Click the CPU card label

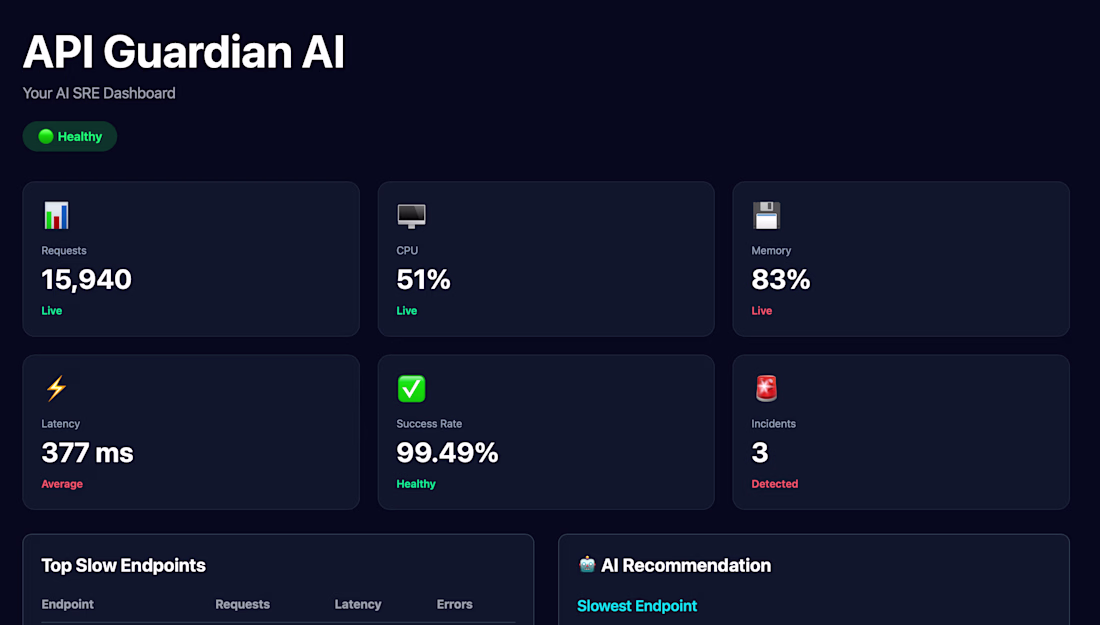[407, 250]
